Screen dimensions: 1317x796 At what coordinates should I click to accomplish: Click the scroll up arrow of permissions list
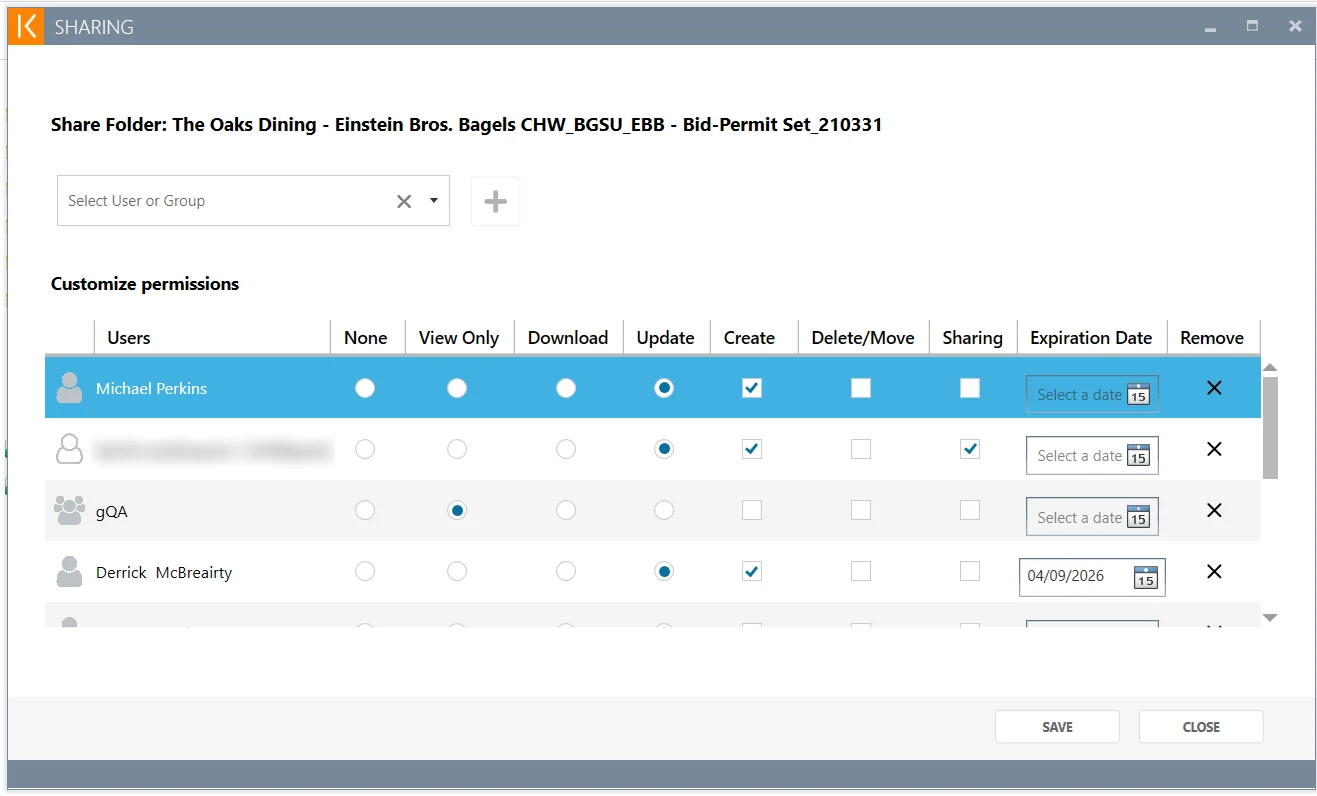click(x=1270, y=368)
